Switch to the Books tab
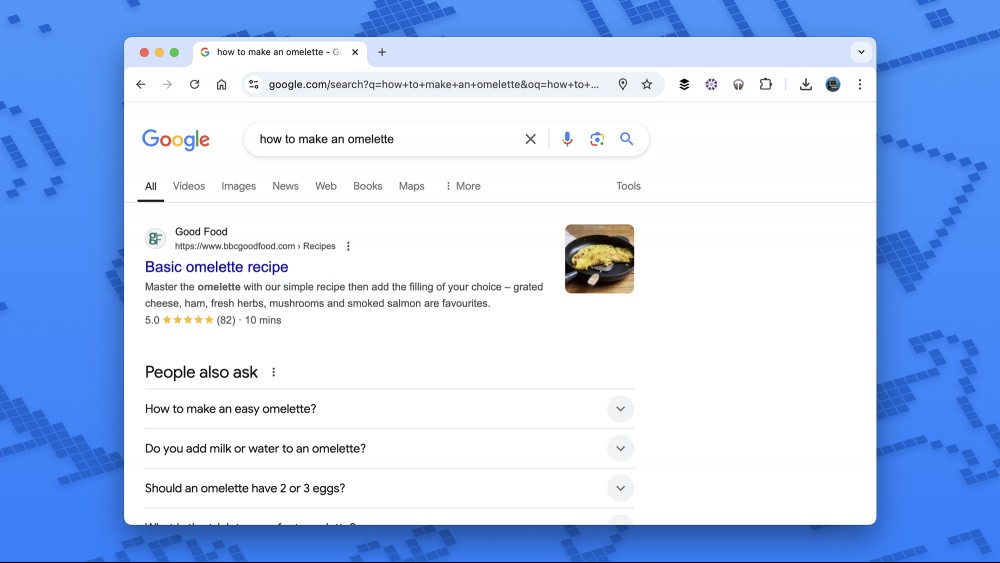1000x563 pixels. coord(367,186)
